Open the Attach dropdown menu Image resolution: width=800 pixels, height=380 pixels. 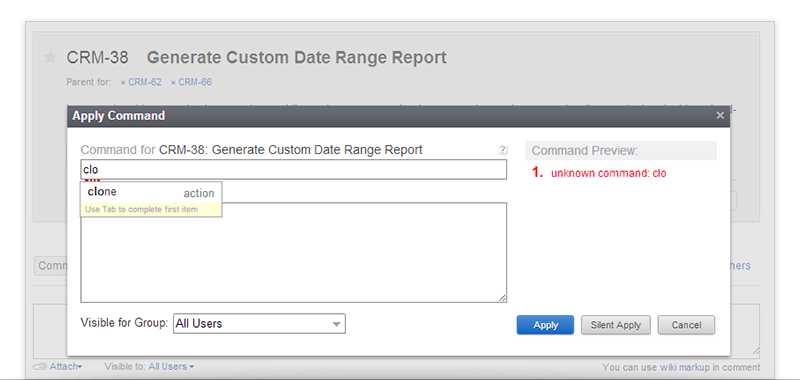(x=65, y=367)
